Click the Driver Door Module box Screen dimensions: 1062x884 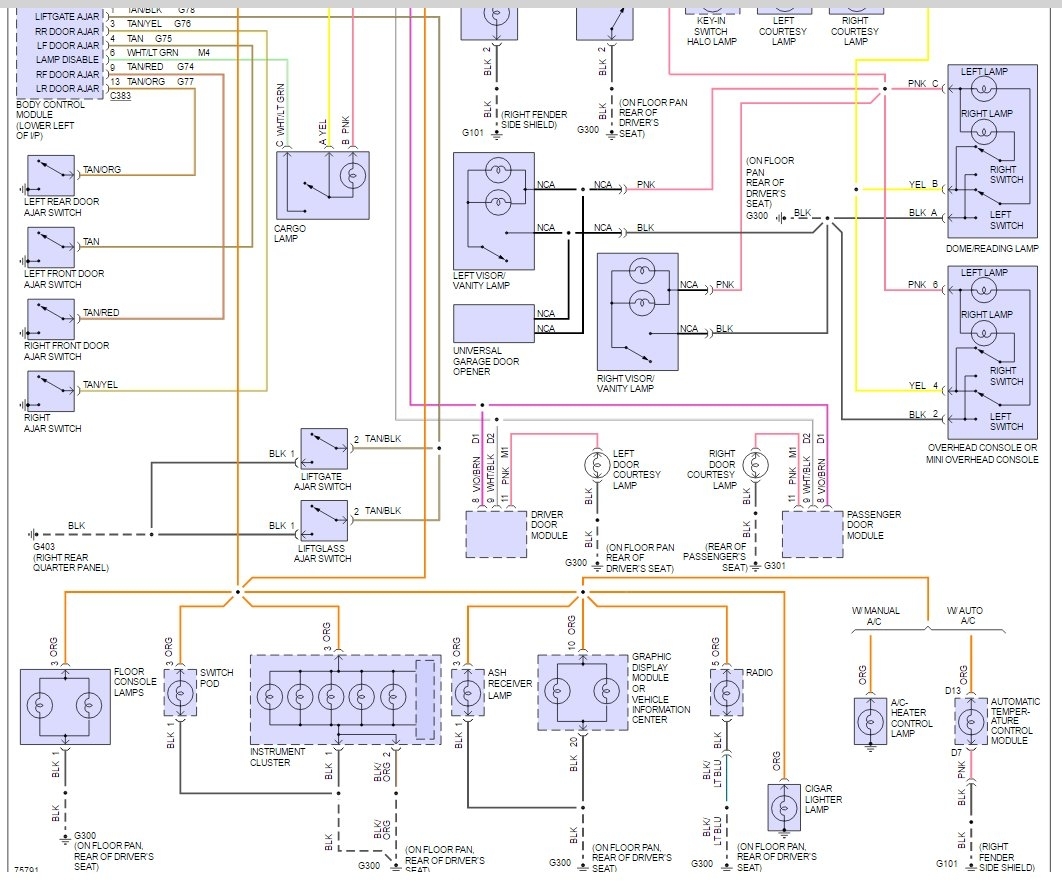pyautogui.click(x=496, y=534)
